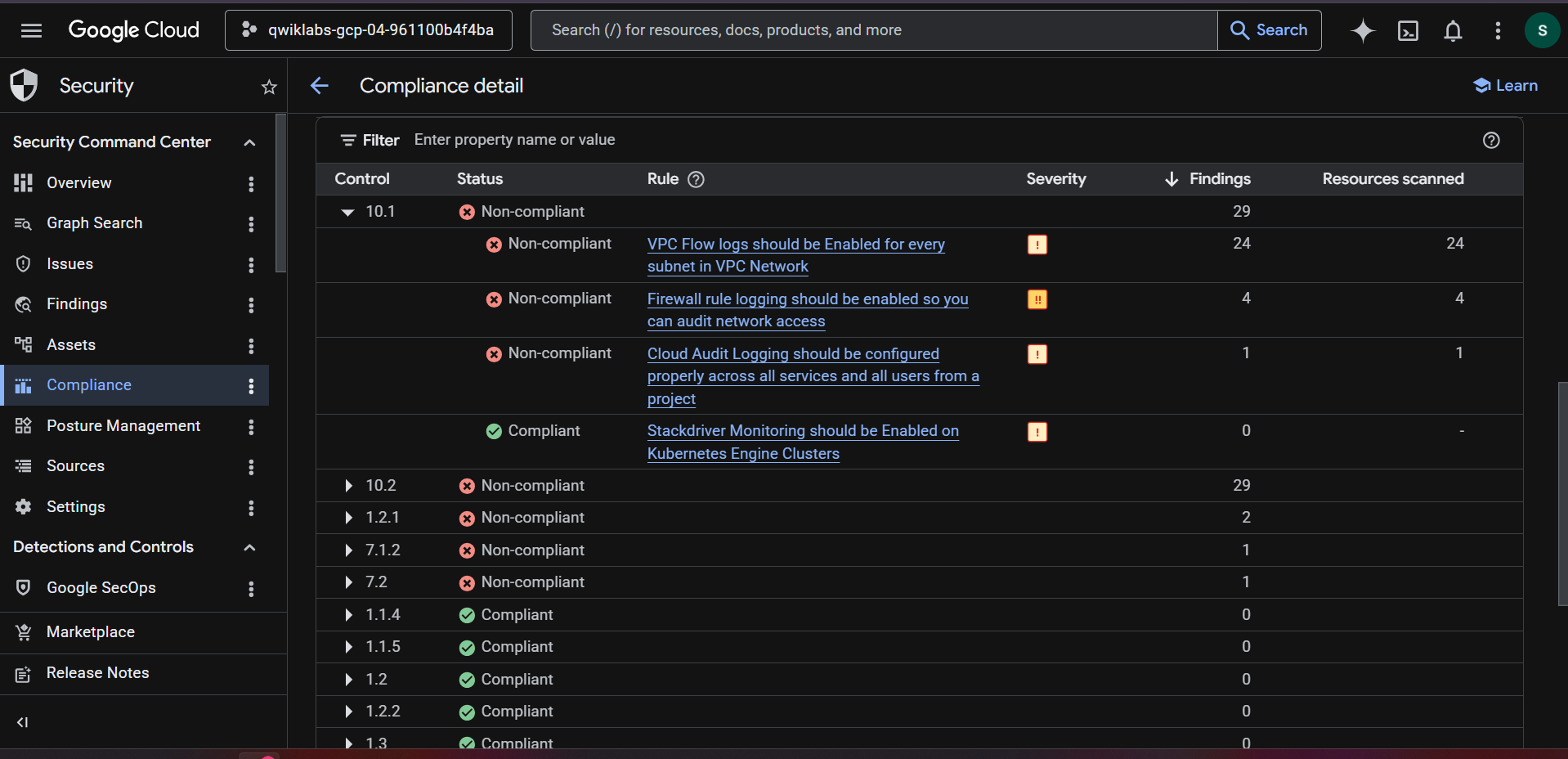Open Firewall rule logging rule link

click(808, 310)
